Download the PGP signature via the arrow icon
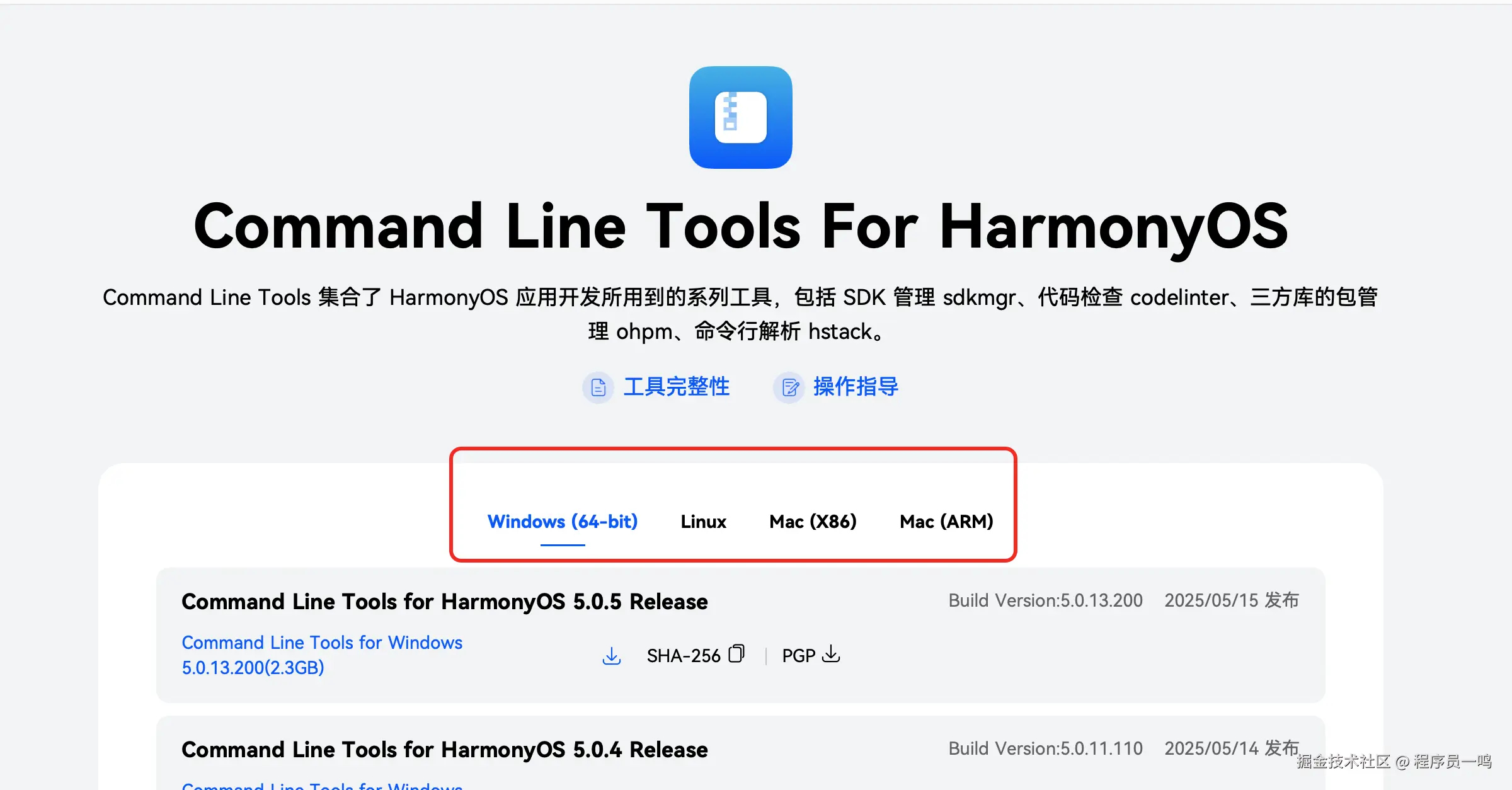 (831, 654)
